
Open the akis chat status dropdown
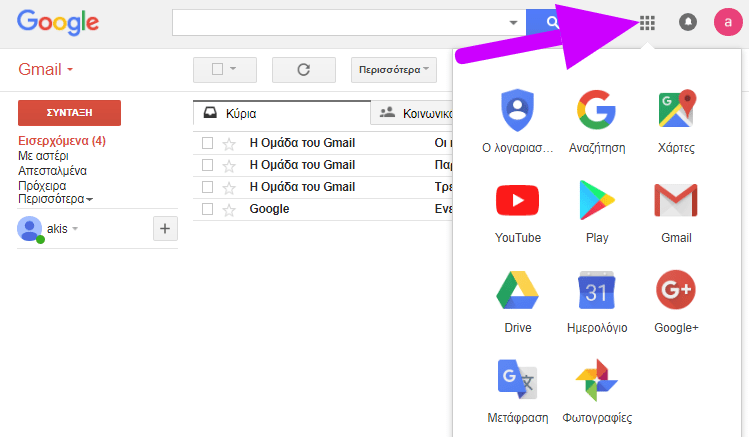pyautogui.click(x=75, y=229)
